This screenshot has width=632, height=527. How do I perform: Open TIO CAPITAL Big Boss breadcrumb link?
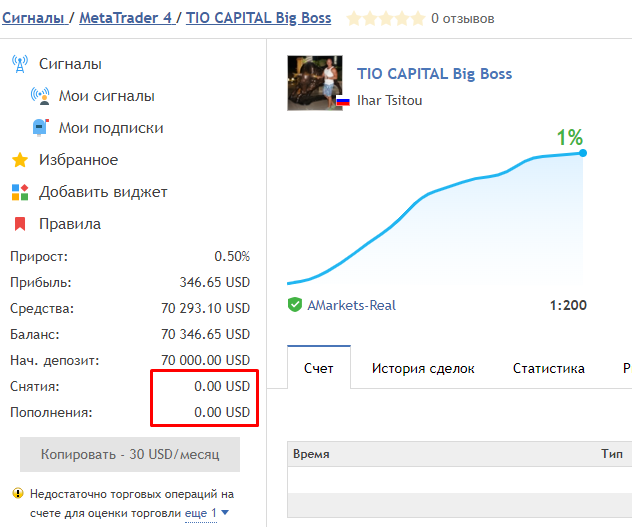click(x=258, y=18)
